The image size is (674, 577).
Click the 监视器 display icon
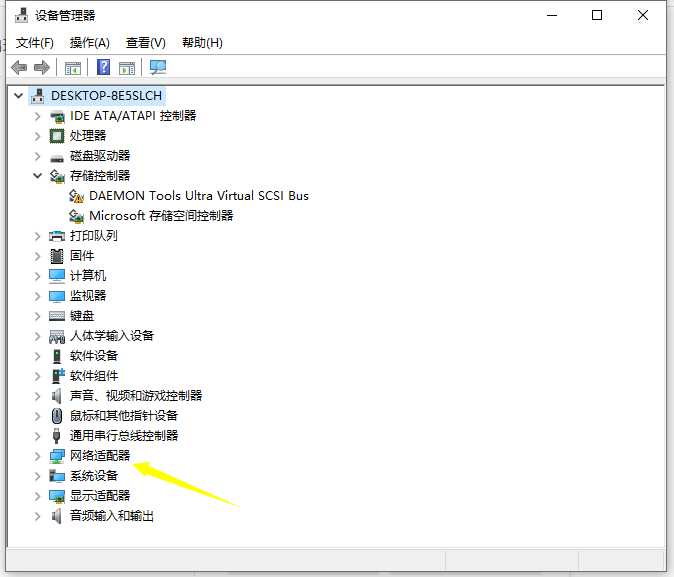[57, 296]
